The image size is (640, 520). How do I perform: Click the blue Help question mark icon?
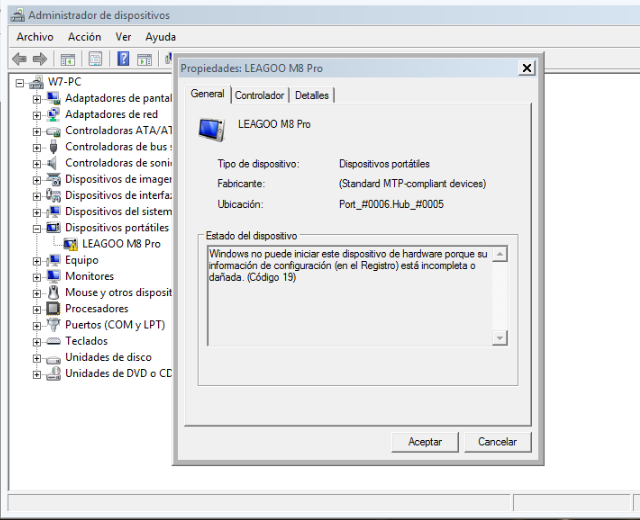tap(123, 59)
